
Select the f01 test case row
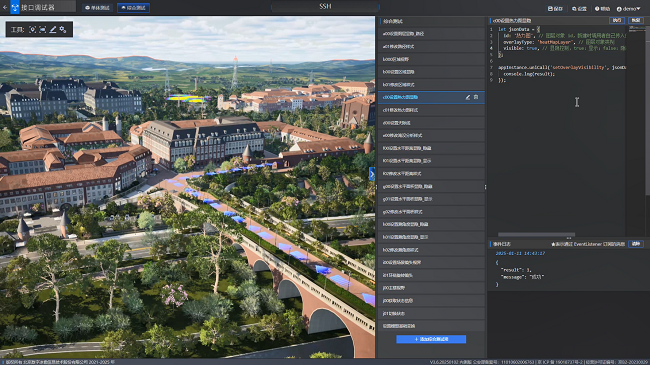tap(431, 161)
